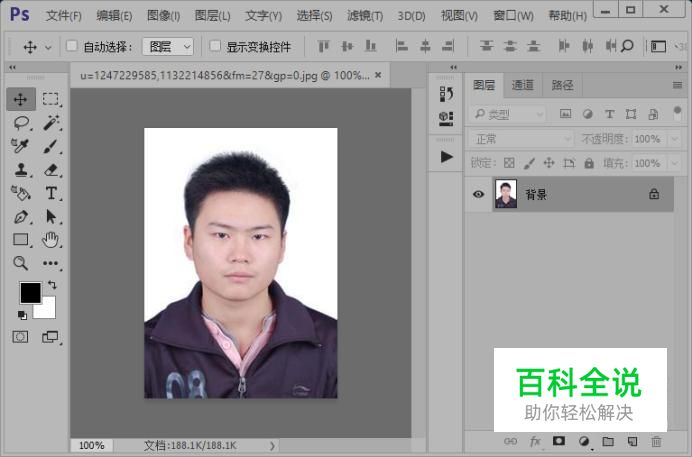
Task: Toggle lock transparent pixels
Action: pyautogui.click(x=509, y=163)
